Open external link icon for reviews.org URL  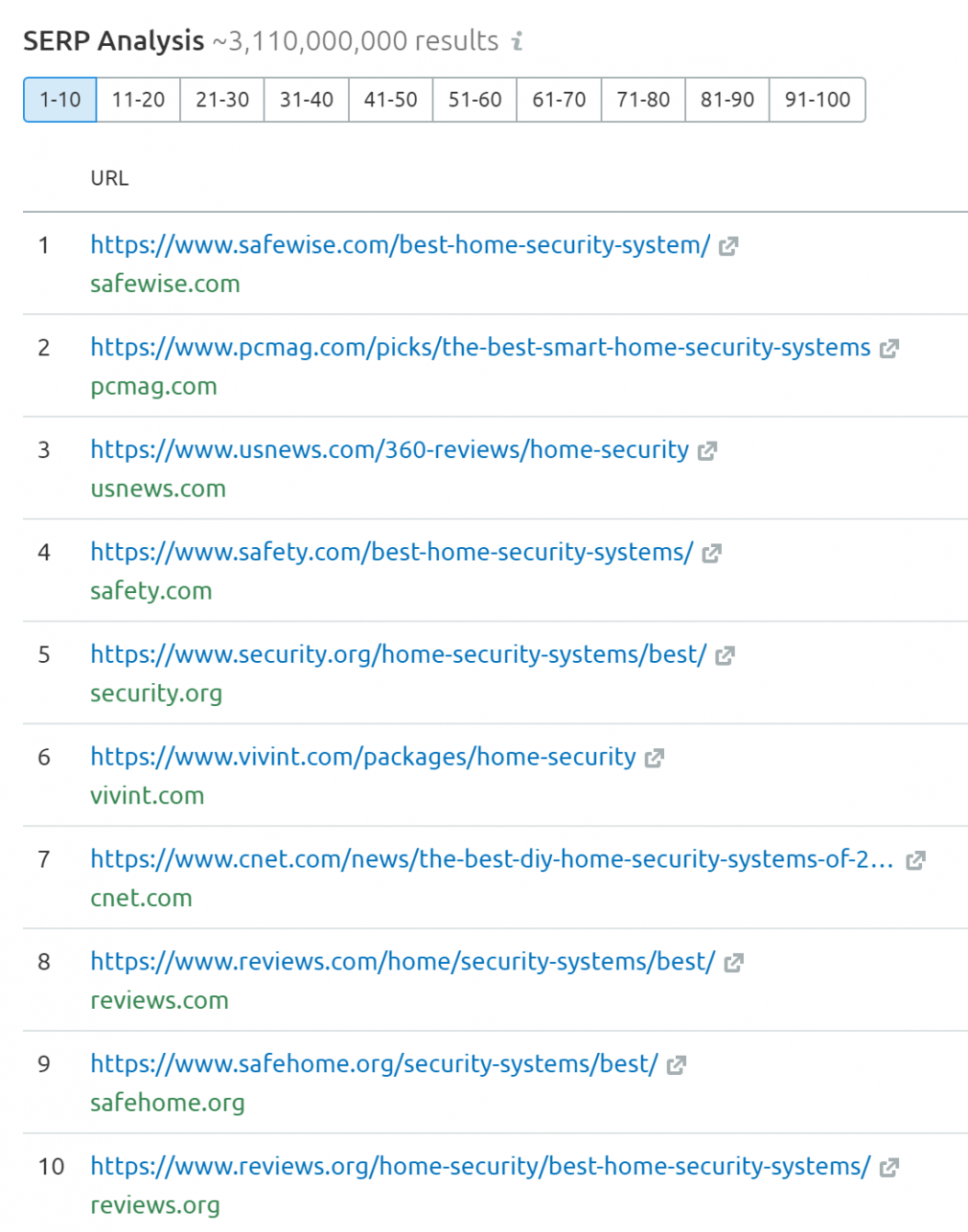(x=888, y=1168)
